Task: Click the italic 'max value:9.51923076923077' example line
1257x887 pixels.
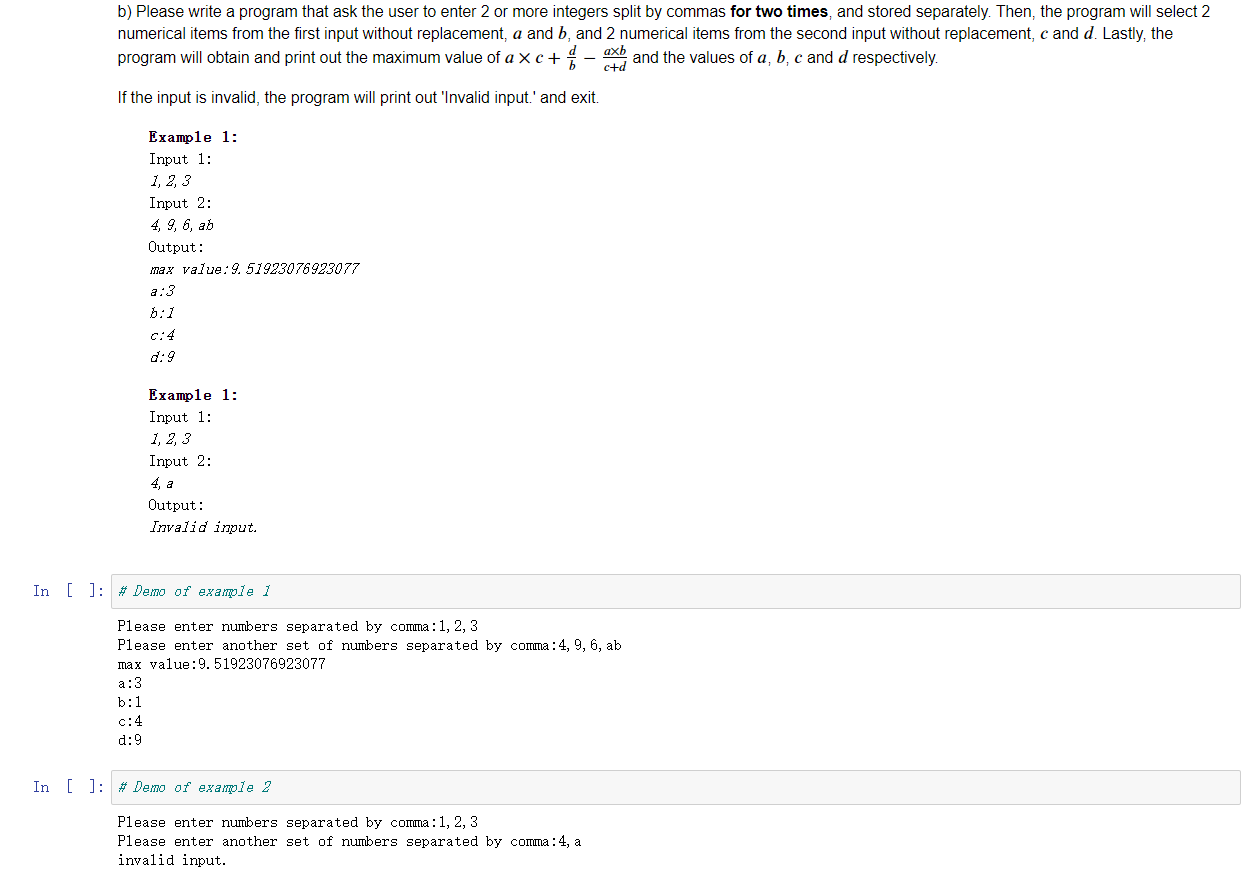Action: point(254,269)
